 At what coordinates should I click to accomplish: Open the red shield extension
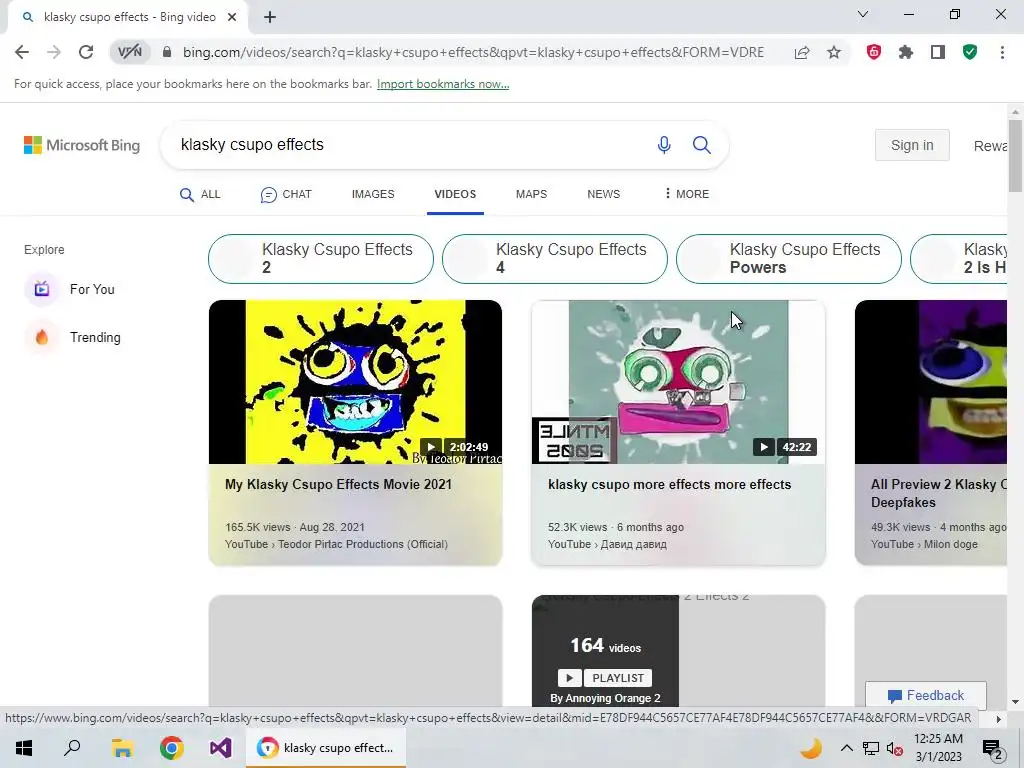coord(874,52)
